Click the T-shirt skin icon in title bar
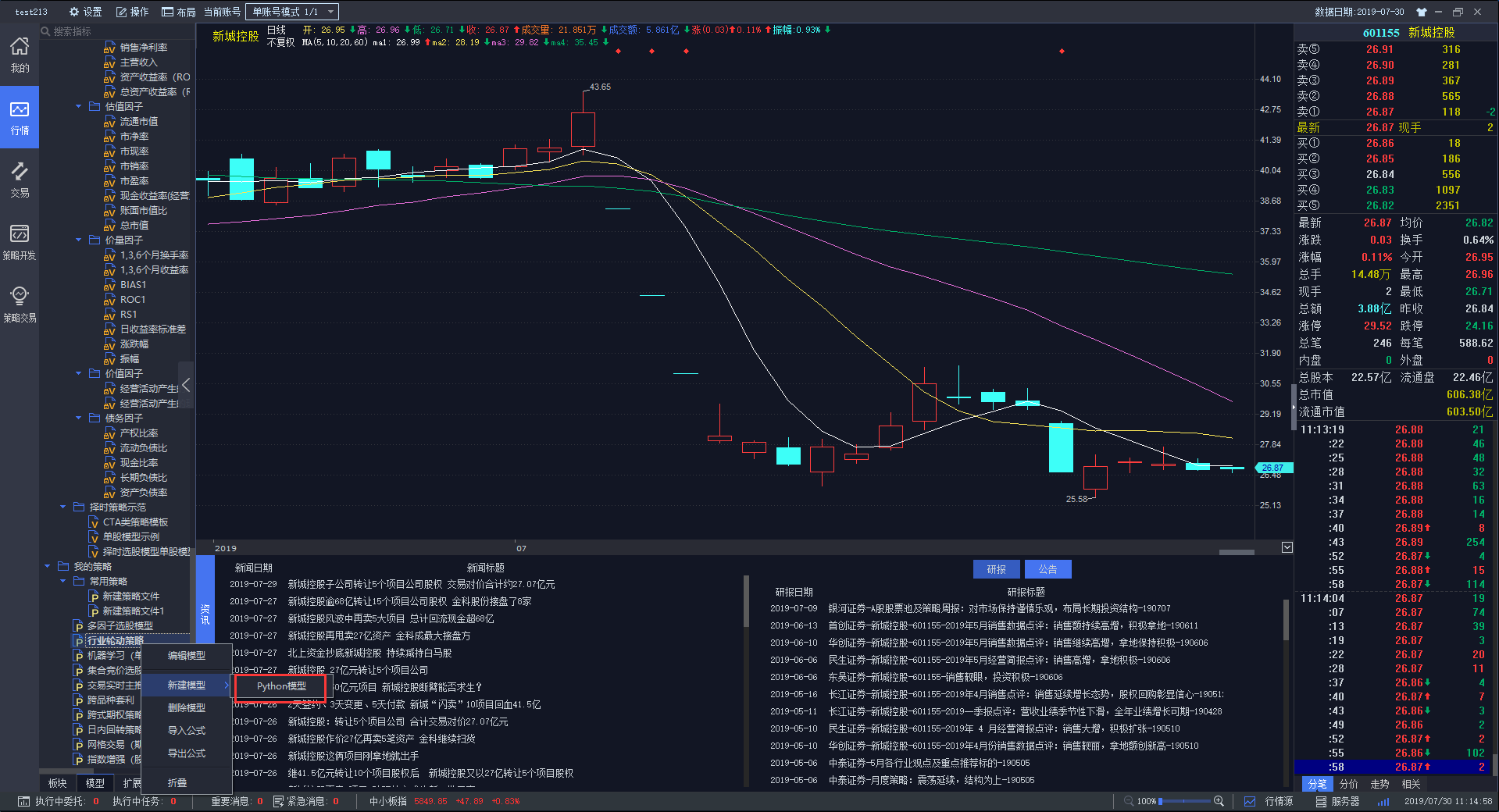 click(x=1421, y=12)
